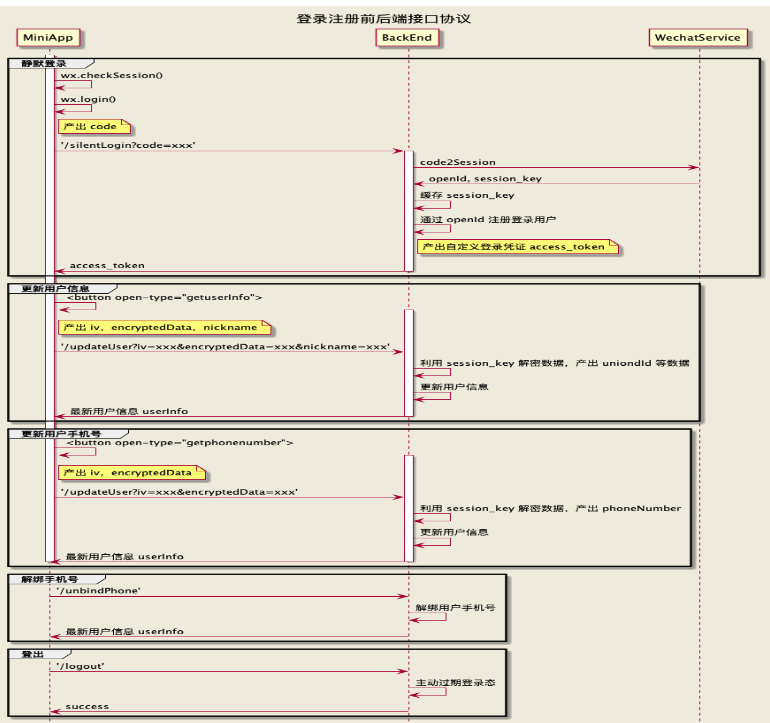This screenshot has height=723, width=770.
Task: Select the yellow note 产出 code
Action: pyautogui.click(x=94, y=126)
